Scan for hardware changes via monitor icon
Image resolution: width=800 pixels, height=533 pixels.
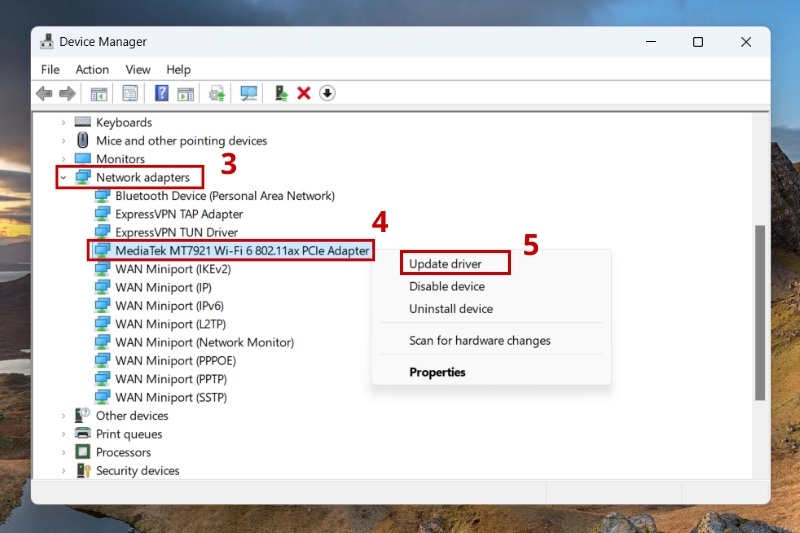tap(248, 93)
